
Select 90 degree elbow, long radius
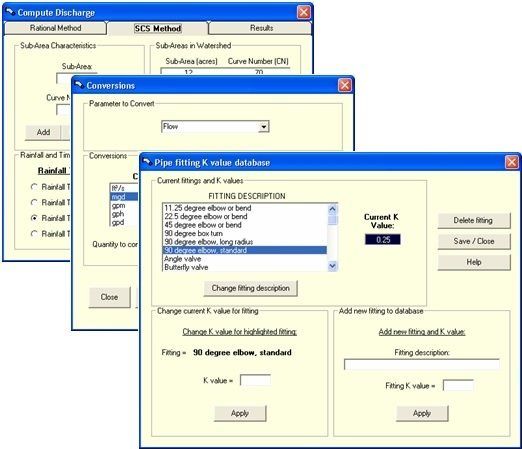click(245, 242)
